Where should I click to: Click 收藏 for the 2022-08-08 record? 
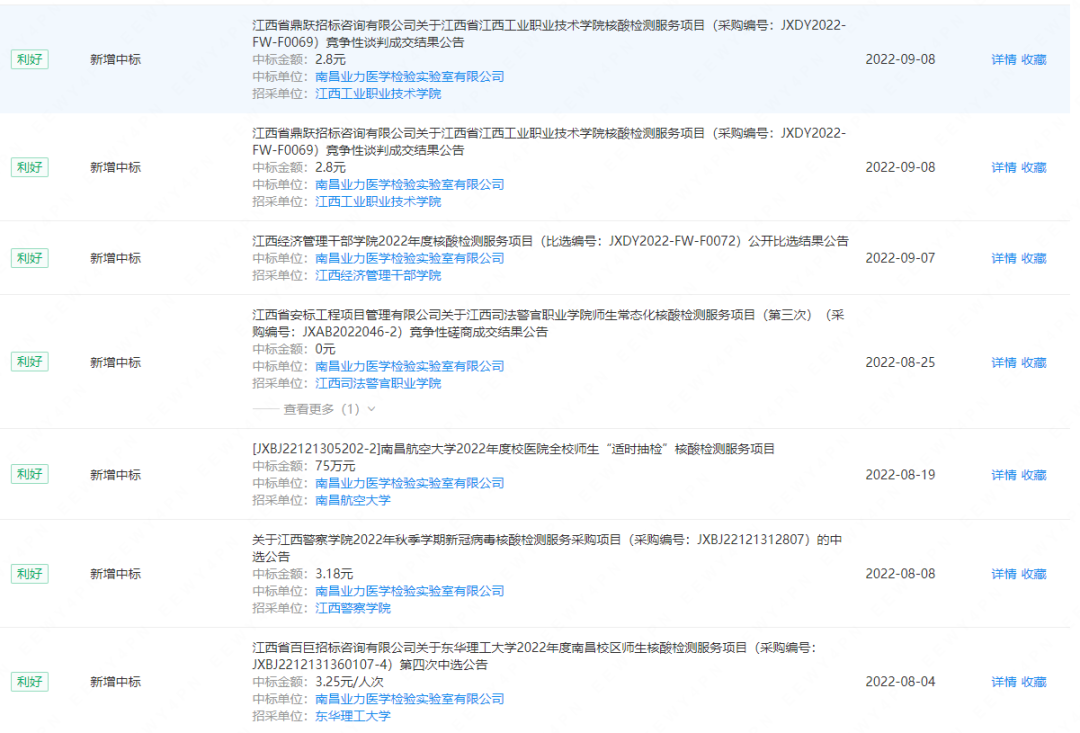(x=1034, y=574)
